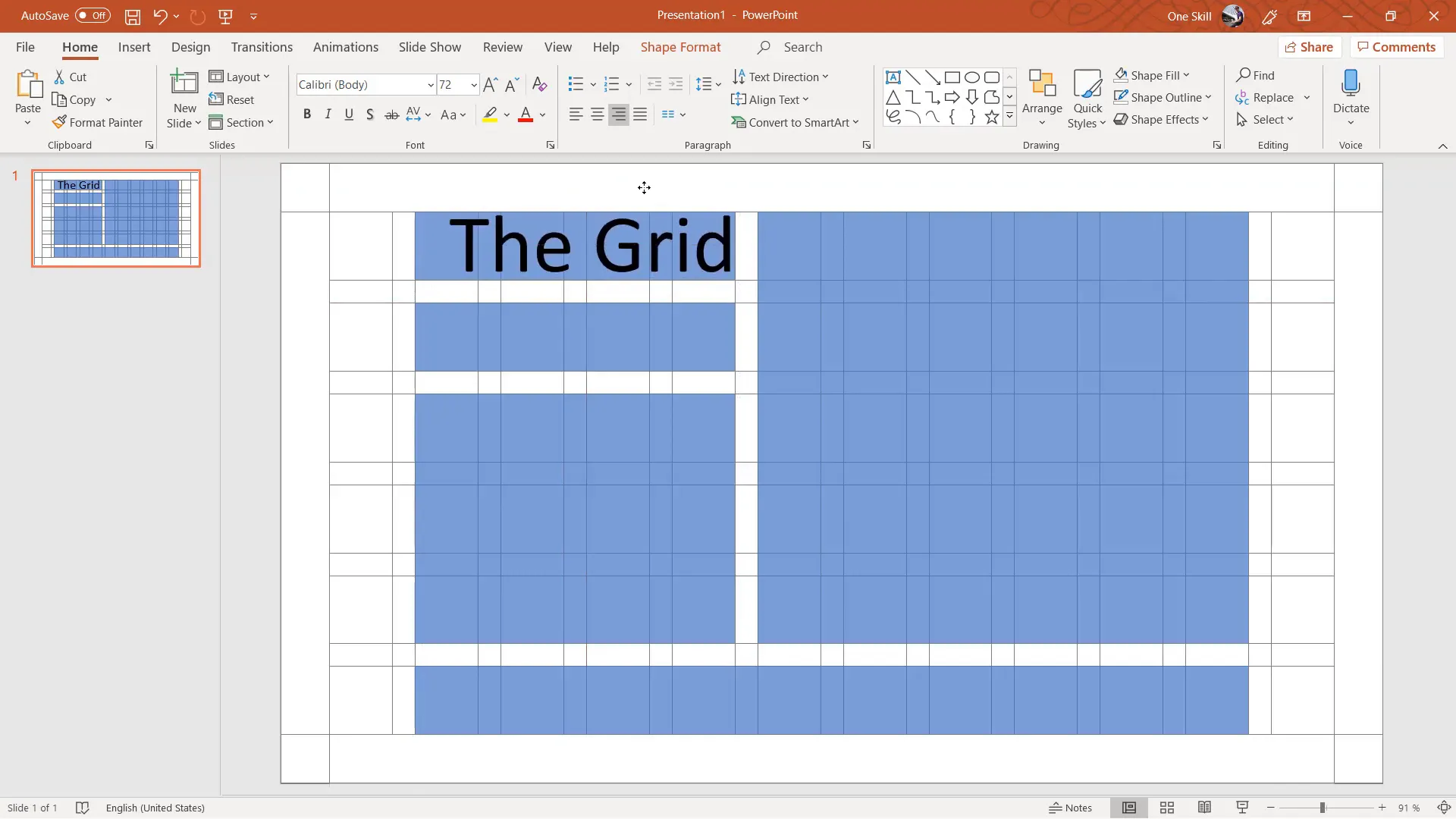Click Convert to SmartArt

pyautogui.click(x=795, y=122)
